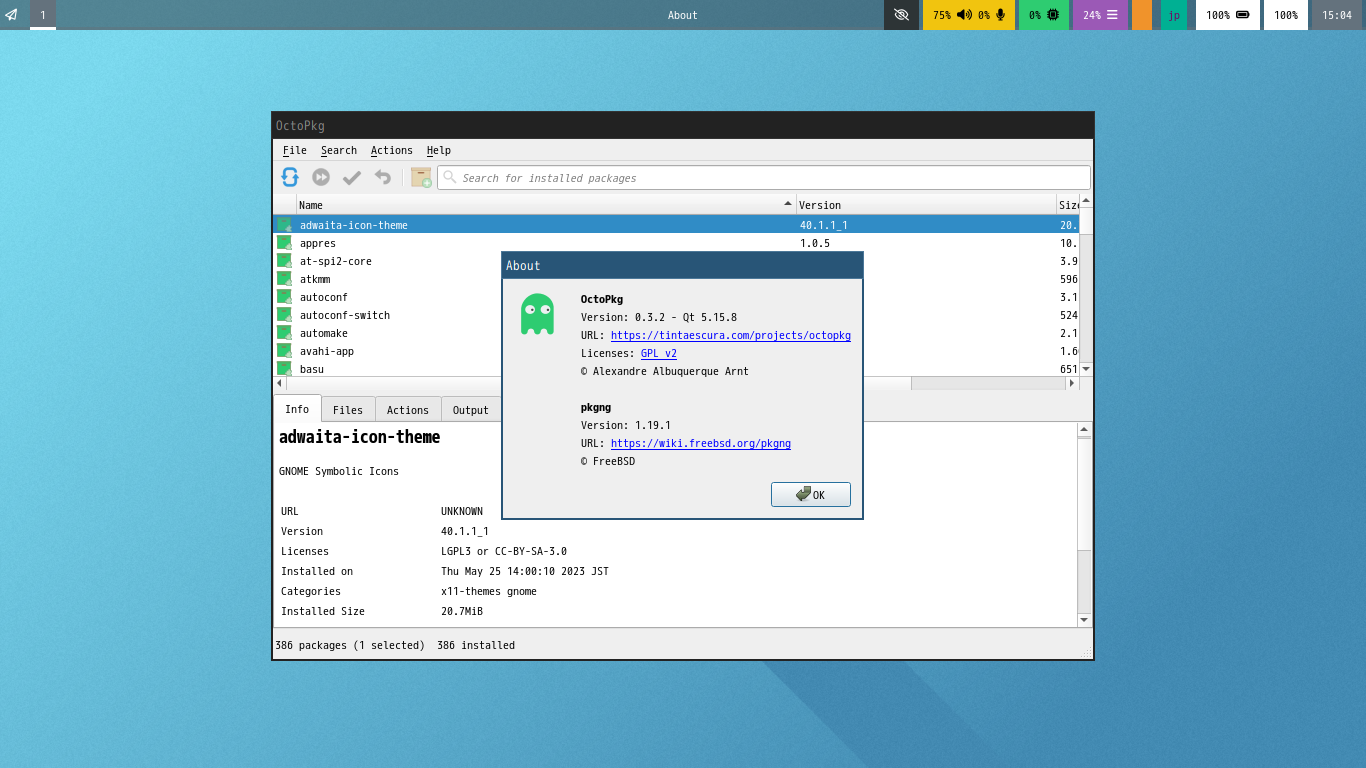Select the at-spi2-core package row

pyautogui.click(x=676, y=261)
